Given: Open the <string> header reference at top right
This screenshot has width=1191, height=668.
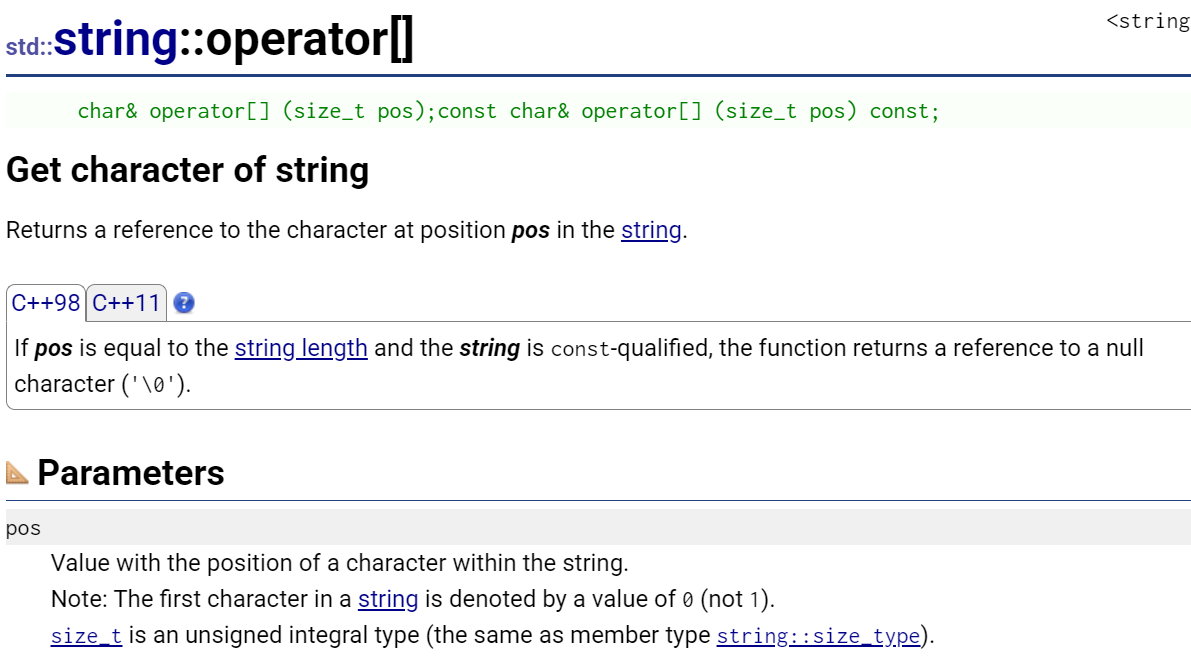Looking at the screenshot, I should pyautogui.click(x=1148, y=21).
